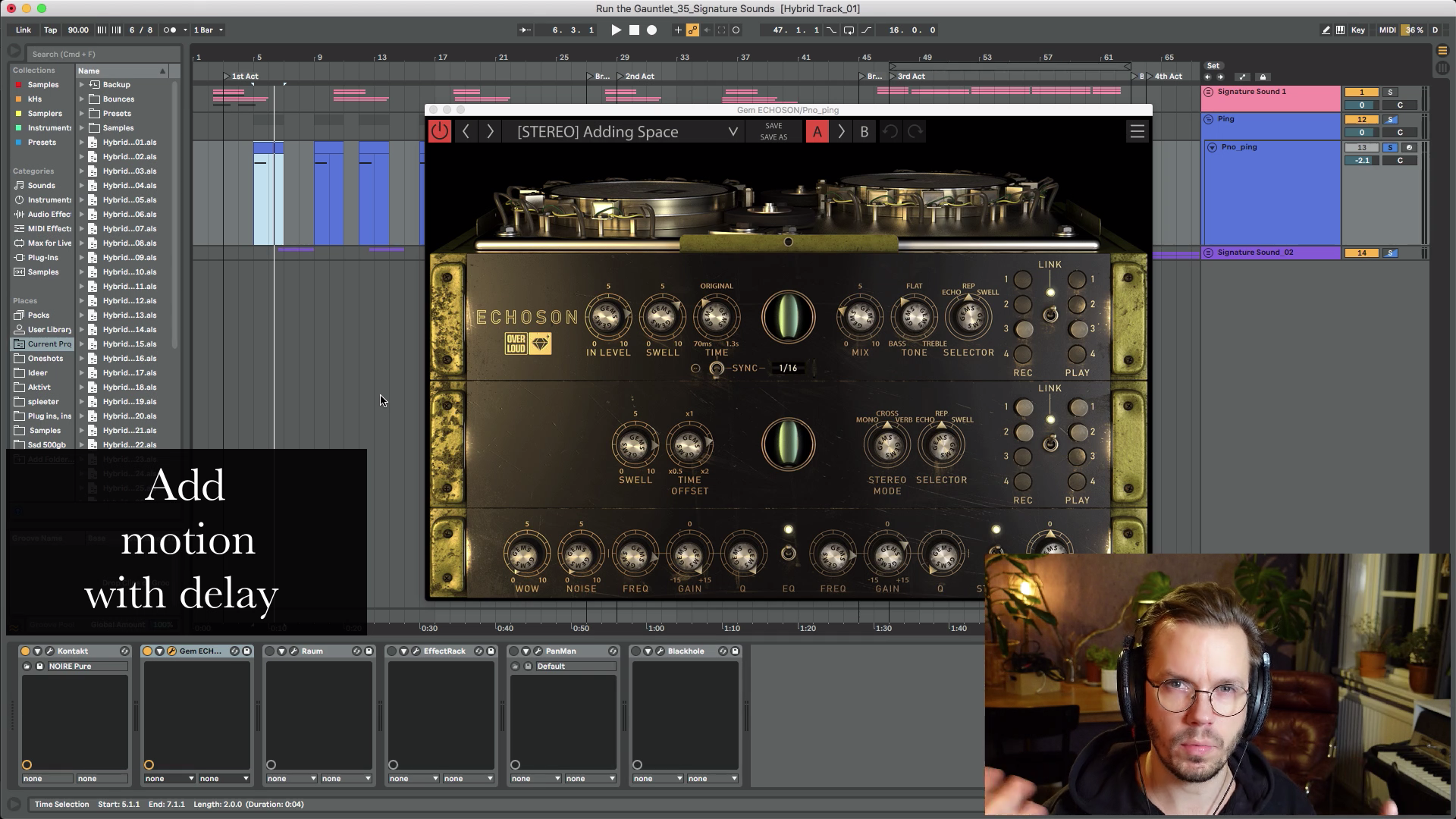1456x819 pixels.
Task: Unfold Kontakt device parameters triangle
Action: click(37, 651)
